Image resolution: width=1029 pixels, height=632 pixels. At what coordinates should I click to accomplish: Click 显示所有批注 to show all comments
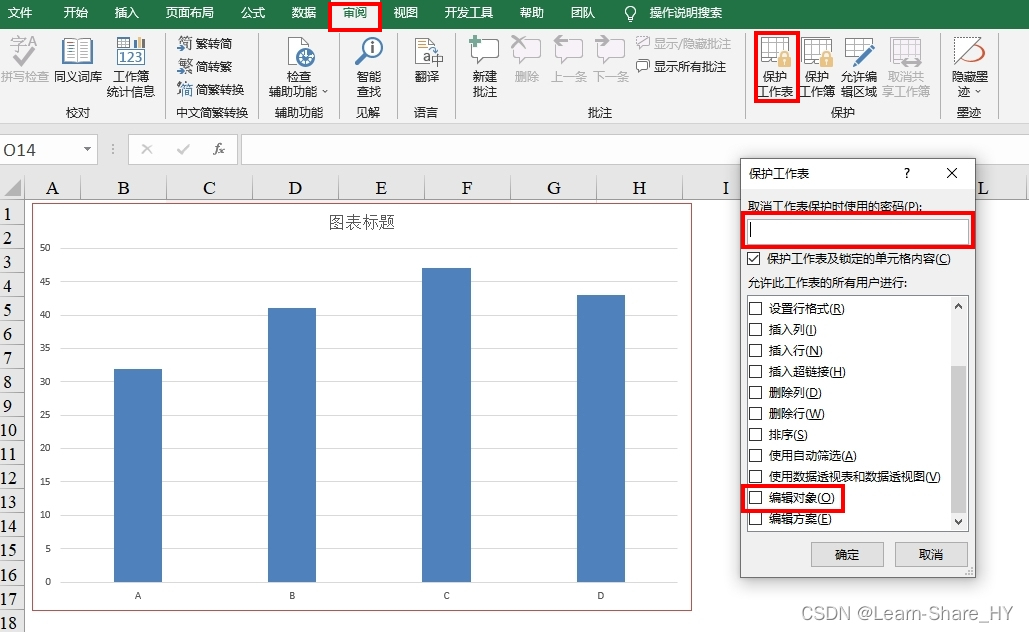click(x=681, y=66)
